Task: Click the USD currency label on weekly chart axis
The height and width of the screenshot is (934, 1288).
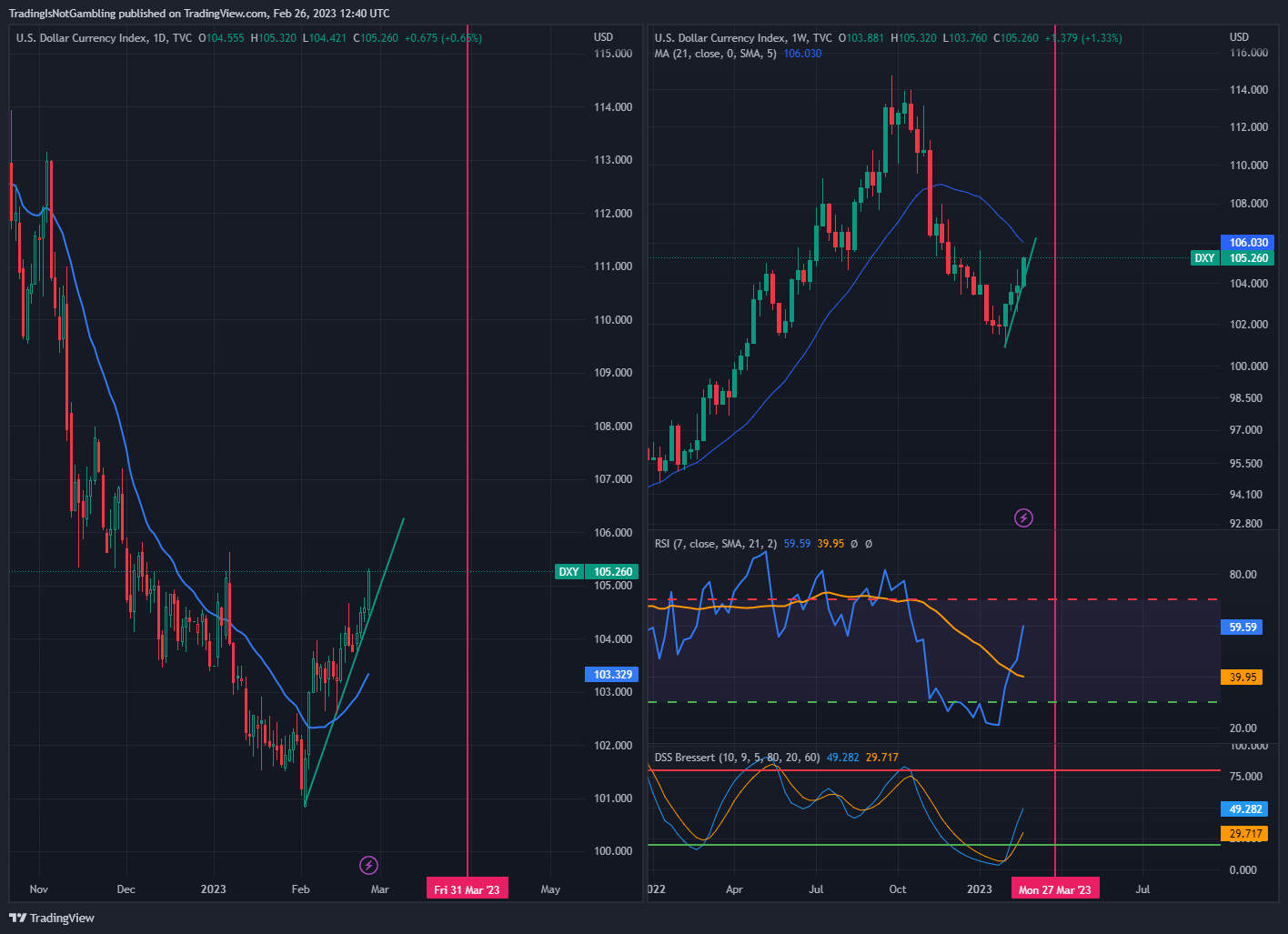Action: [x=1239, y=37]
